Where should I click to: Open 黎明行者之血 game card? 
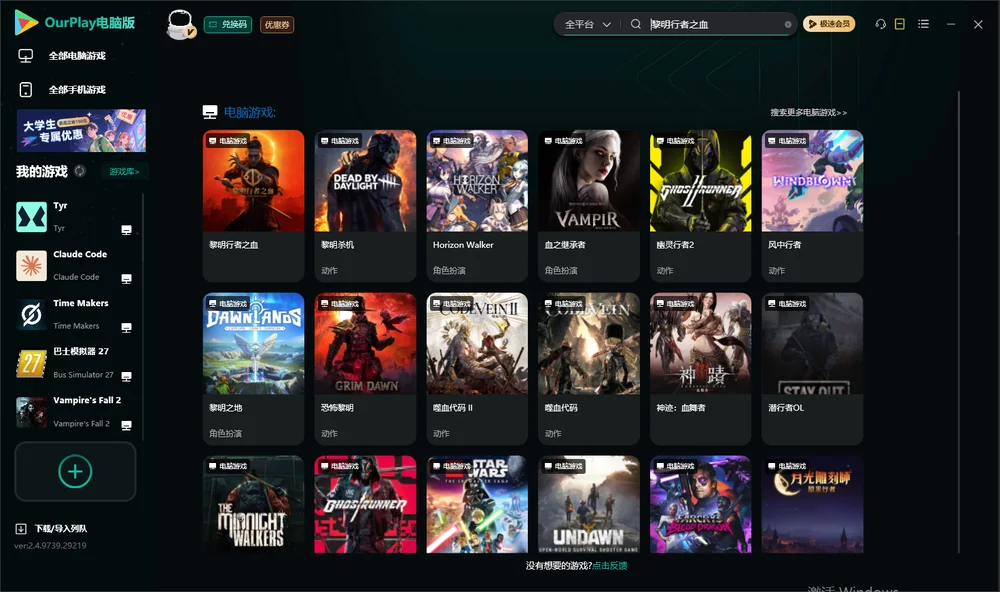click(253, 205)
